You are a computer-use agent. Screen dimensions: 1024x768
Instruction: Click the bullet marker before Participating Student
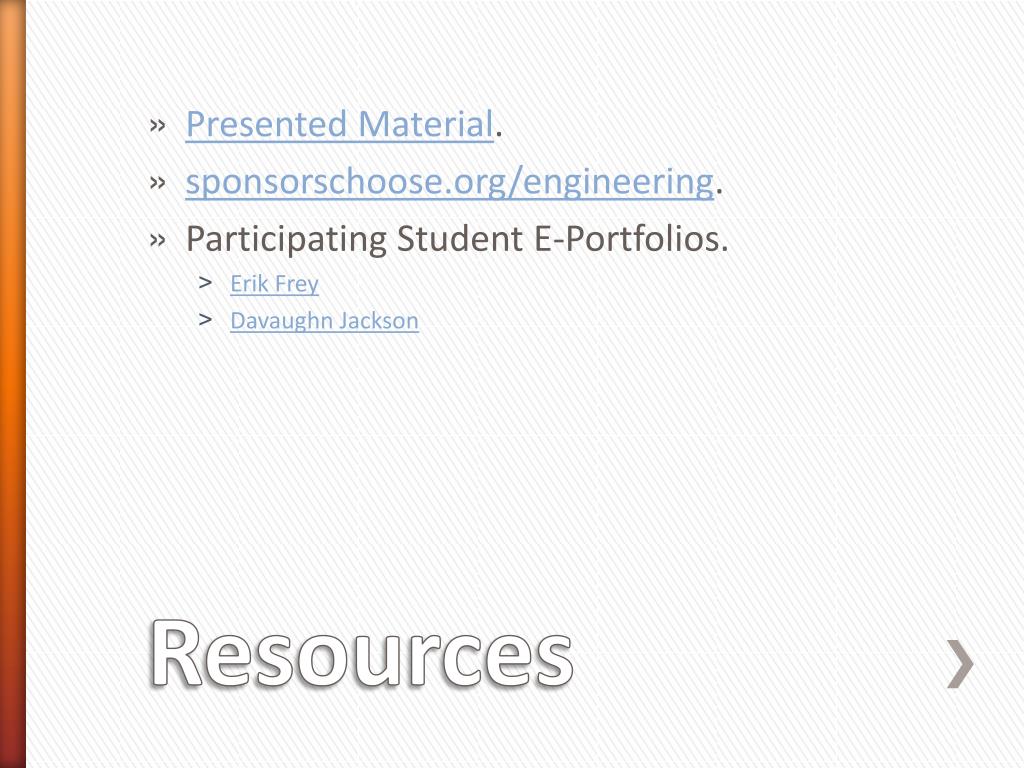point(158,240)
